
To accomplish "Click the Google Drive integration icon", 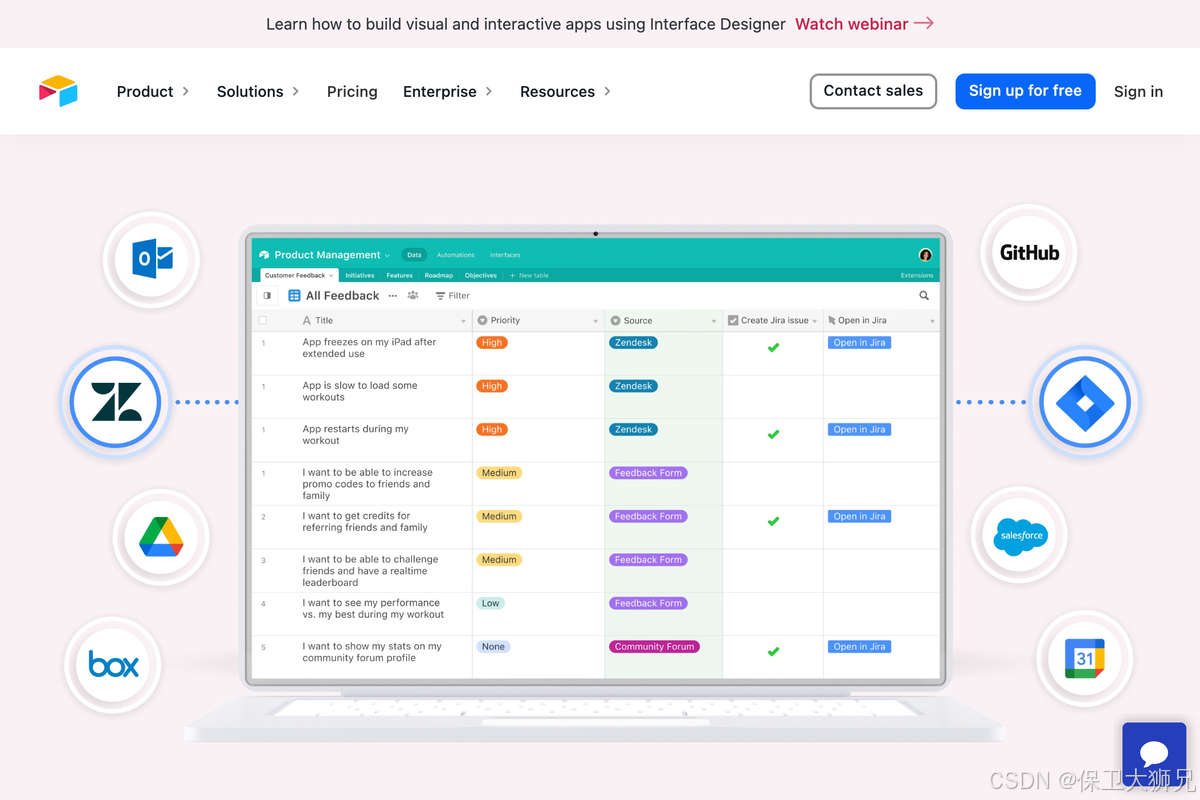I will tap(161, 538).
